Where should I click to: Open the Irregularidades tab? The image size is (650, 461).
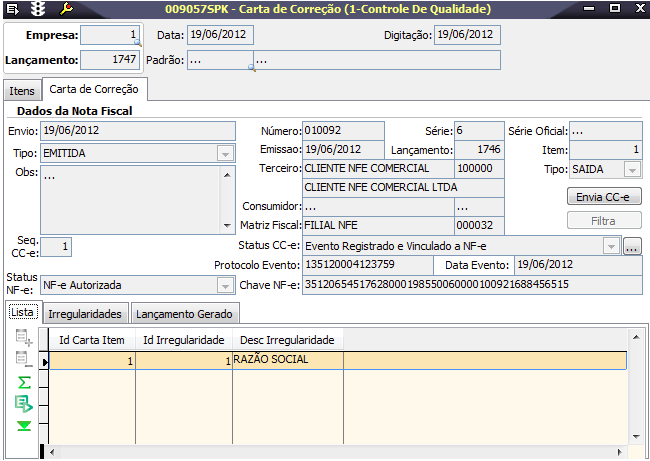point(85,314)
